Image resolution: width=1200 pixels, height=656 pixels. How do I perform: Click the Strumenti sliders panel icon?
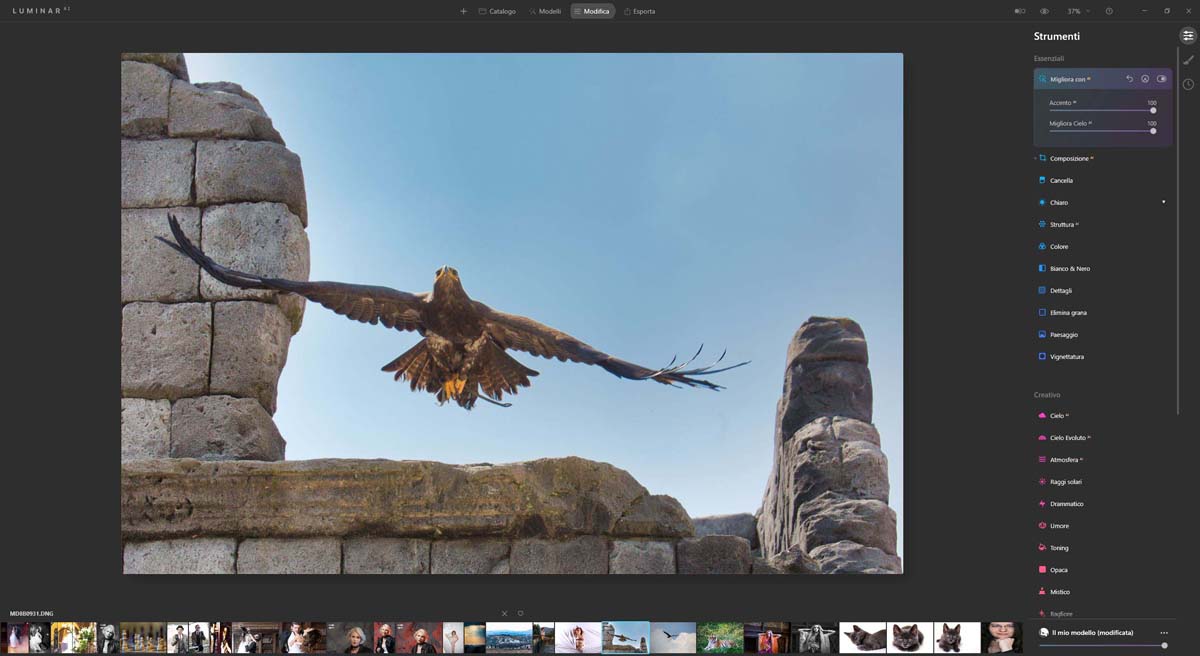[x=1188, y=36]
